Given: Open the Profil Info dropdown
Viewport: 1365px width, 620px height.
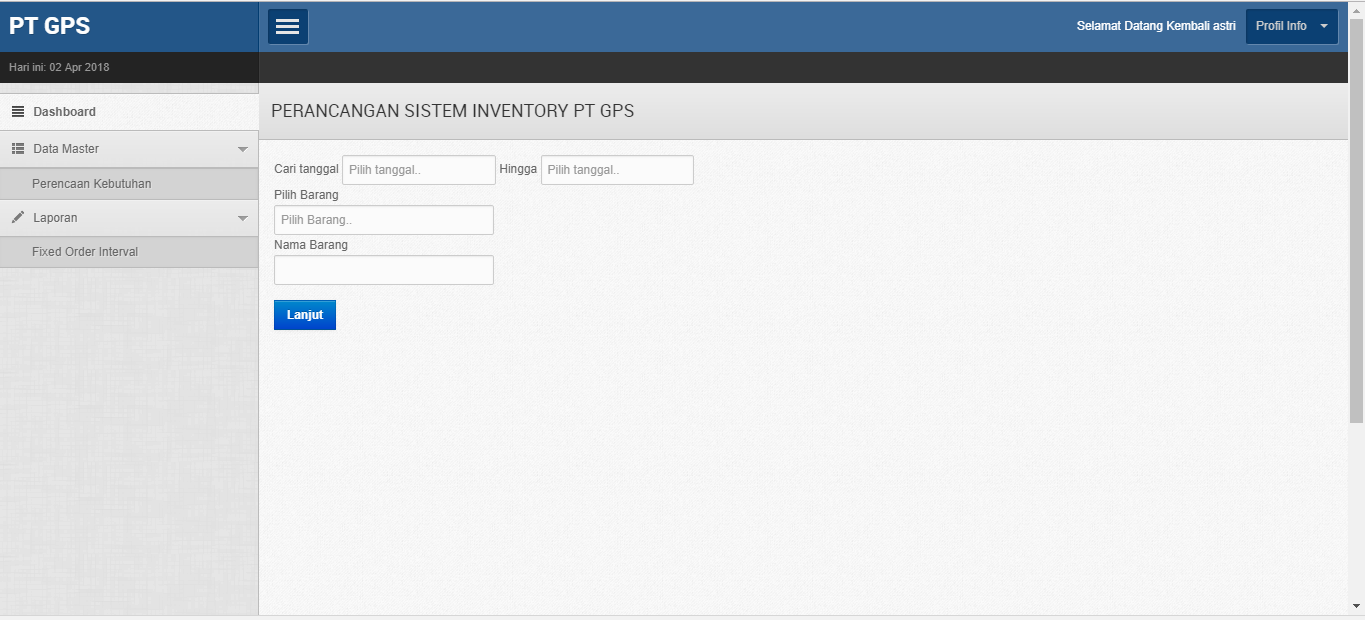Looking at the screenshot, I should pyautogui.click(x=1291, y=27).
